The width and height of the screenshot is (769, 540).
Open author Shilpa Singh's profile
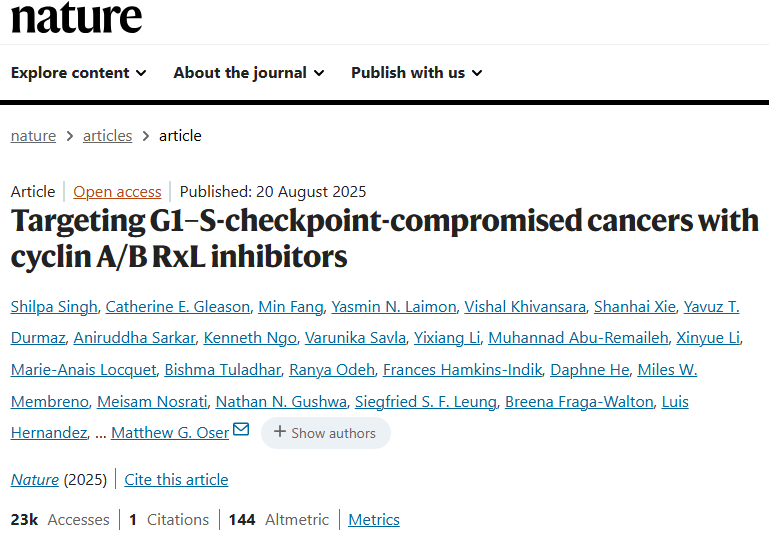coord(52,306)
